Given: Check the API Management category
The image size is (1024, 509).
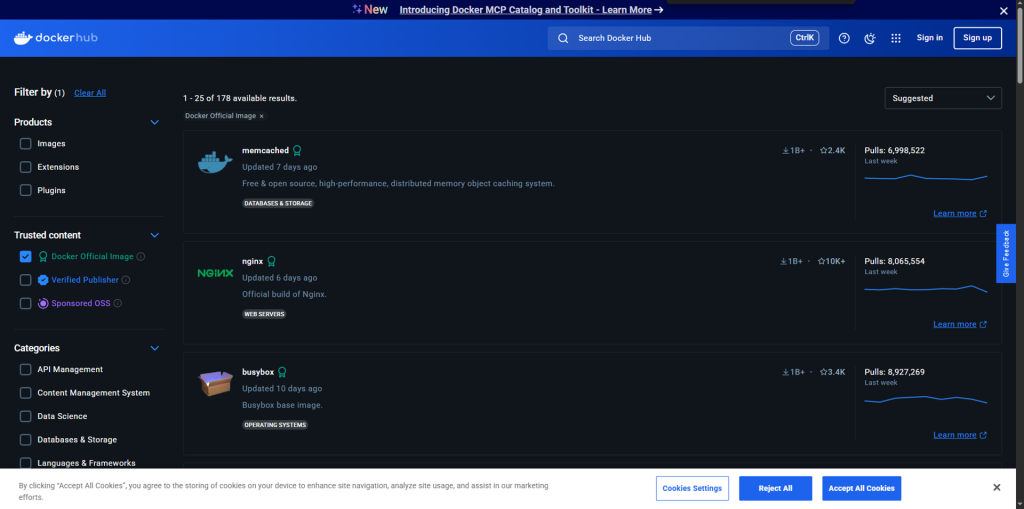Looking at the screenshot, I should (25, 370).
